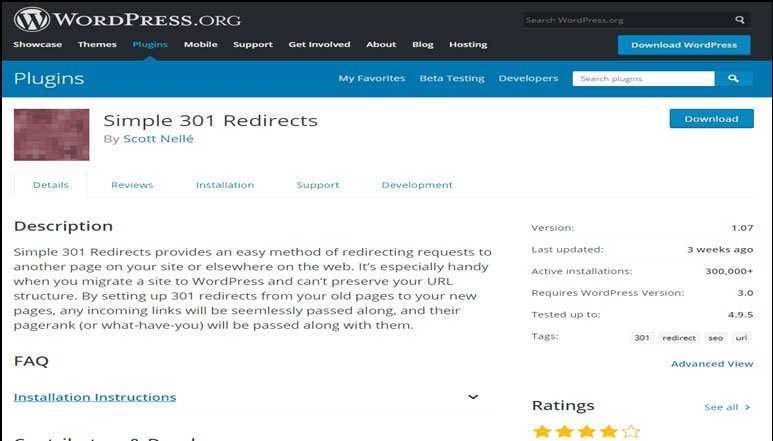The width and height of the screenshot is (773, 441).
Task: Click the Ratings heading
Action: click(x=563, y=406)
